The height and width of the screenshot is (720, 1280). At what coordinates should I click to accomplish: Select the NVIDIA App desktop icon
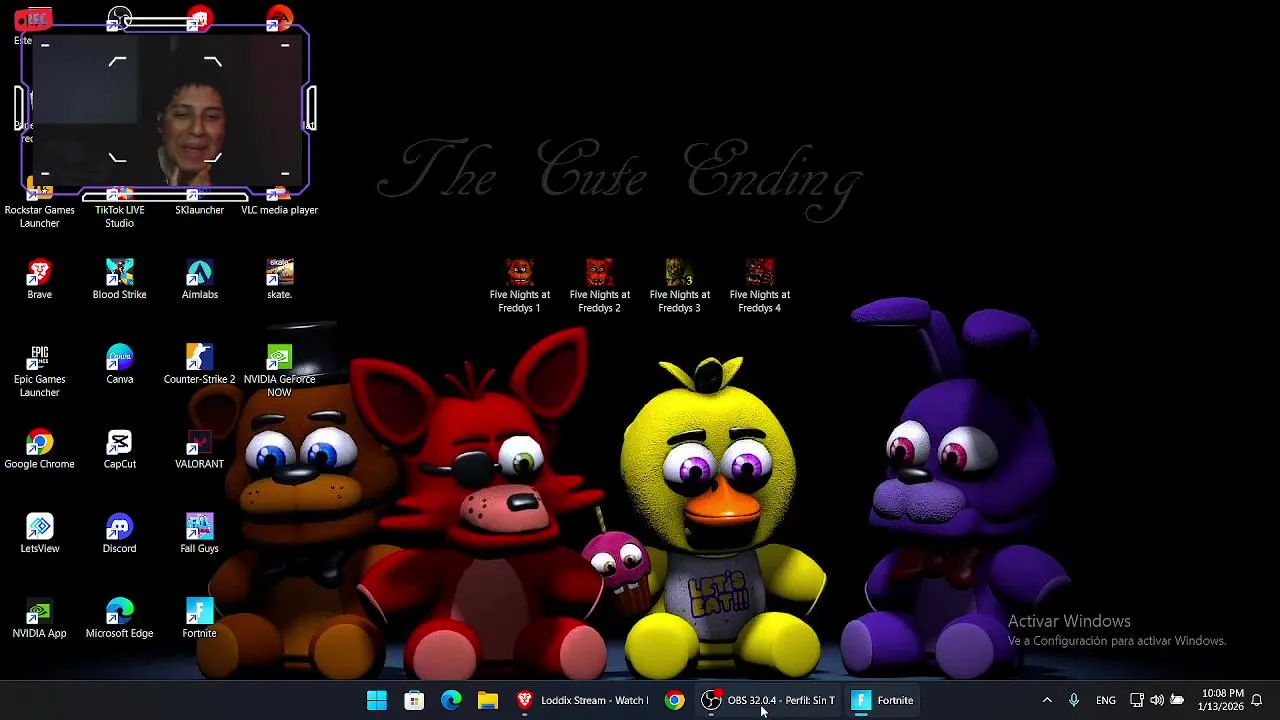[39, 618]
